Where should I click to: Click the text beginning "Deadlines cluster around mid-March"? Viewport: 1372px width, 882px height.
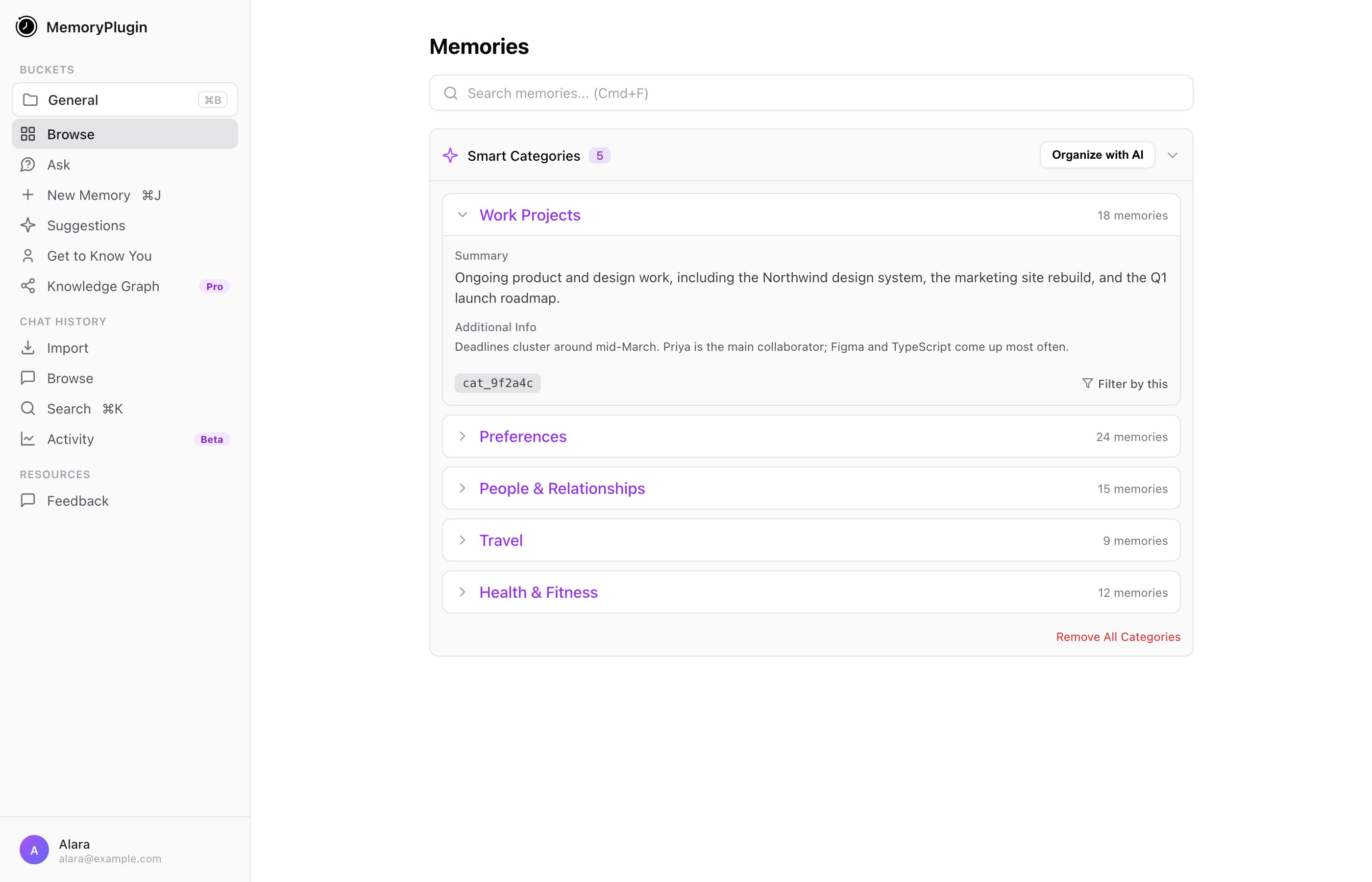[761, 346]
